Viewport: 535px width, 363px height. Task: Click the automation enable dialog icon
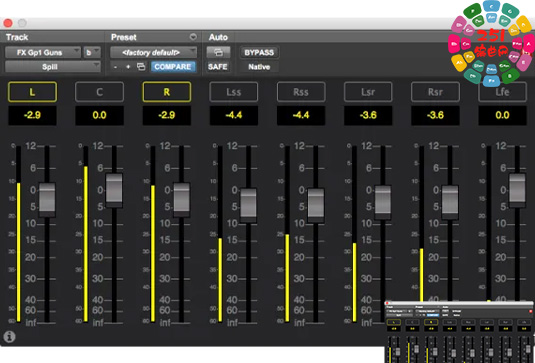(x=218, y=53)
